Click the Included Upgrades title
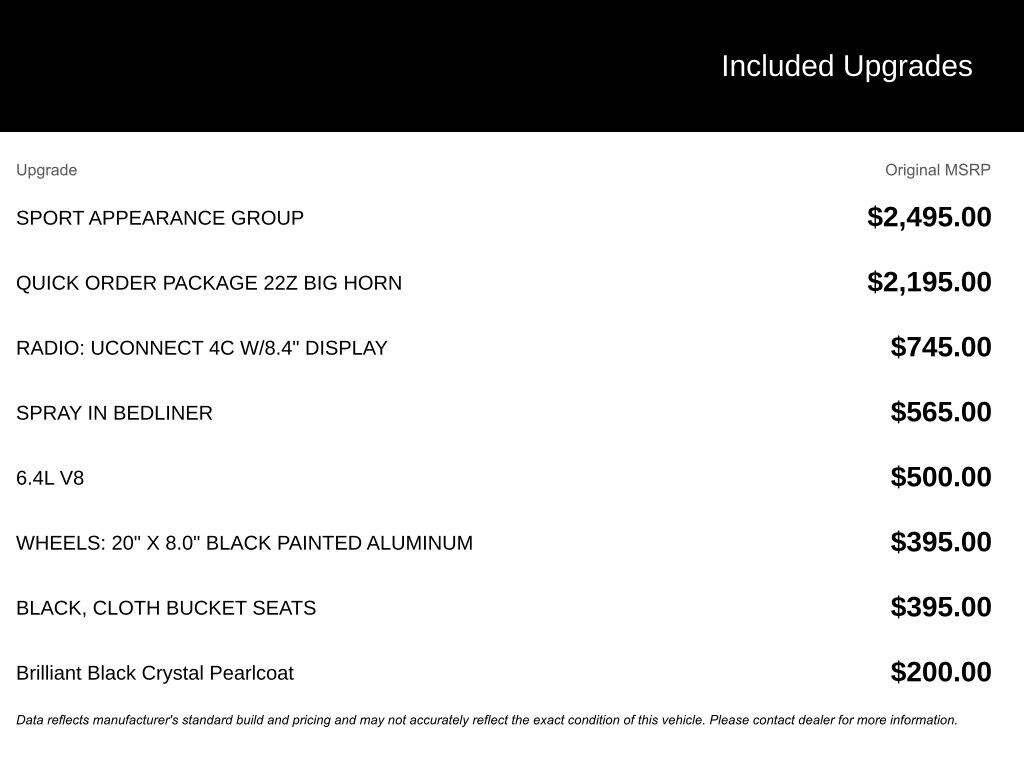 coord(846,66)
